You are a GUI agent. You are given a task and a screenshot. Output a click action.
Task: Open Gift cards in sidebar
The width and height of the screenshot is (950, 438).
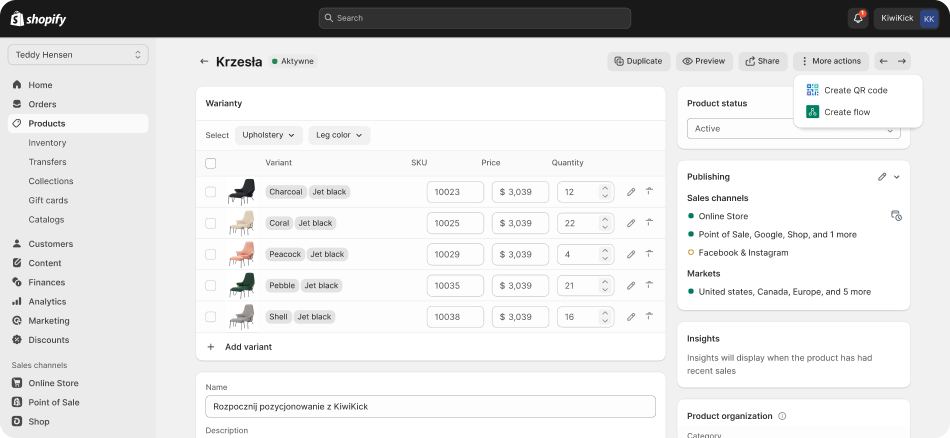pos(48,201)
